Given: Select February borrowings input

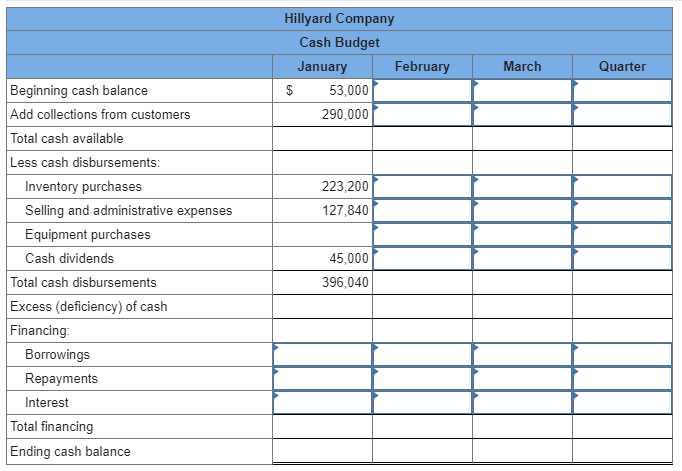Looking at the screenshot, I should click(422, 354).
